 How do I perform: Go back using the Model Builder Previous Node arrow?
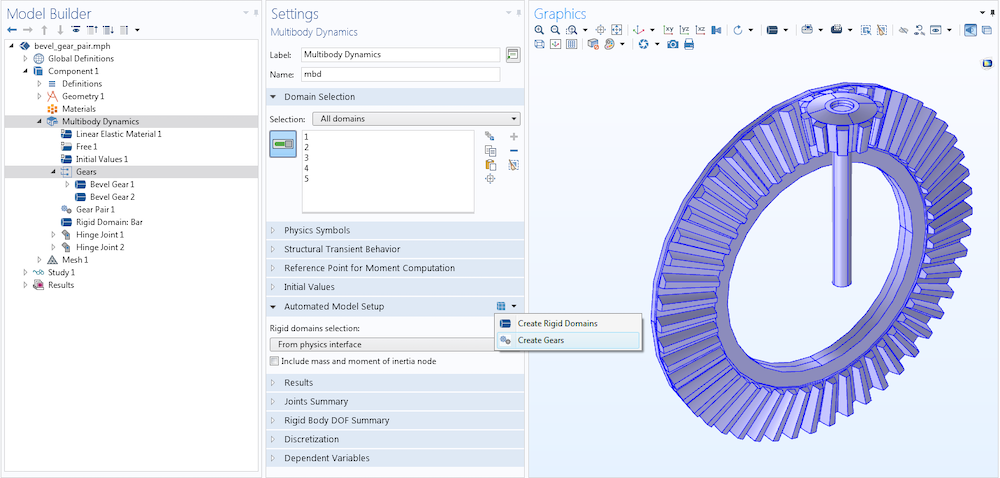[x=11, y=30]
